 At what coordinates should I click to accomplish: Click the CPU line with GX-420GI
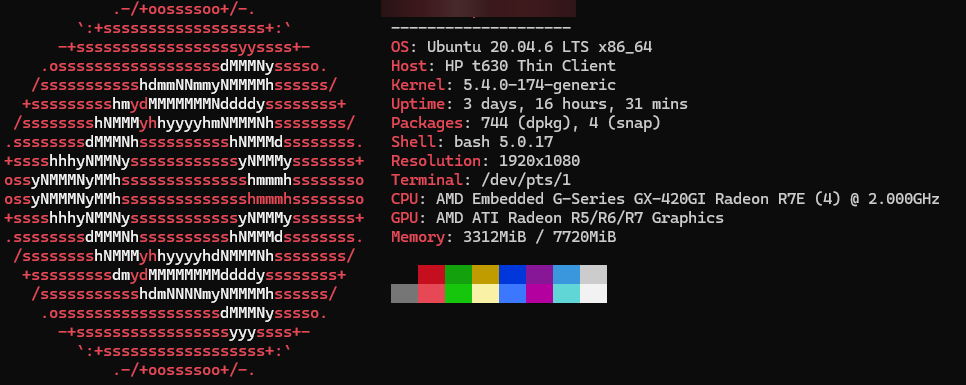coord(665,199)
